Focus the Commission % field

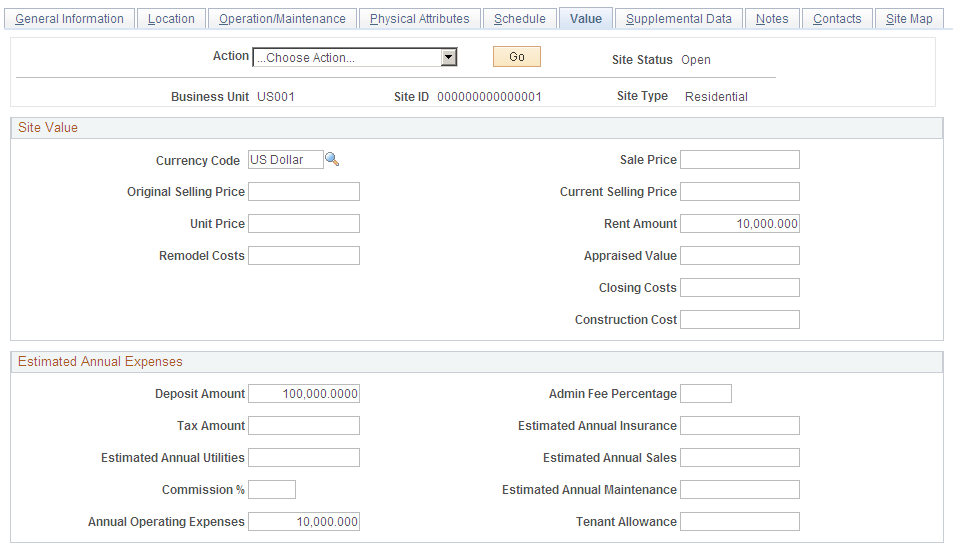click(272, 489)
